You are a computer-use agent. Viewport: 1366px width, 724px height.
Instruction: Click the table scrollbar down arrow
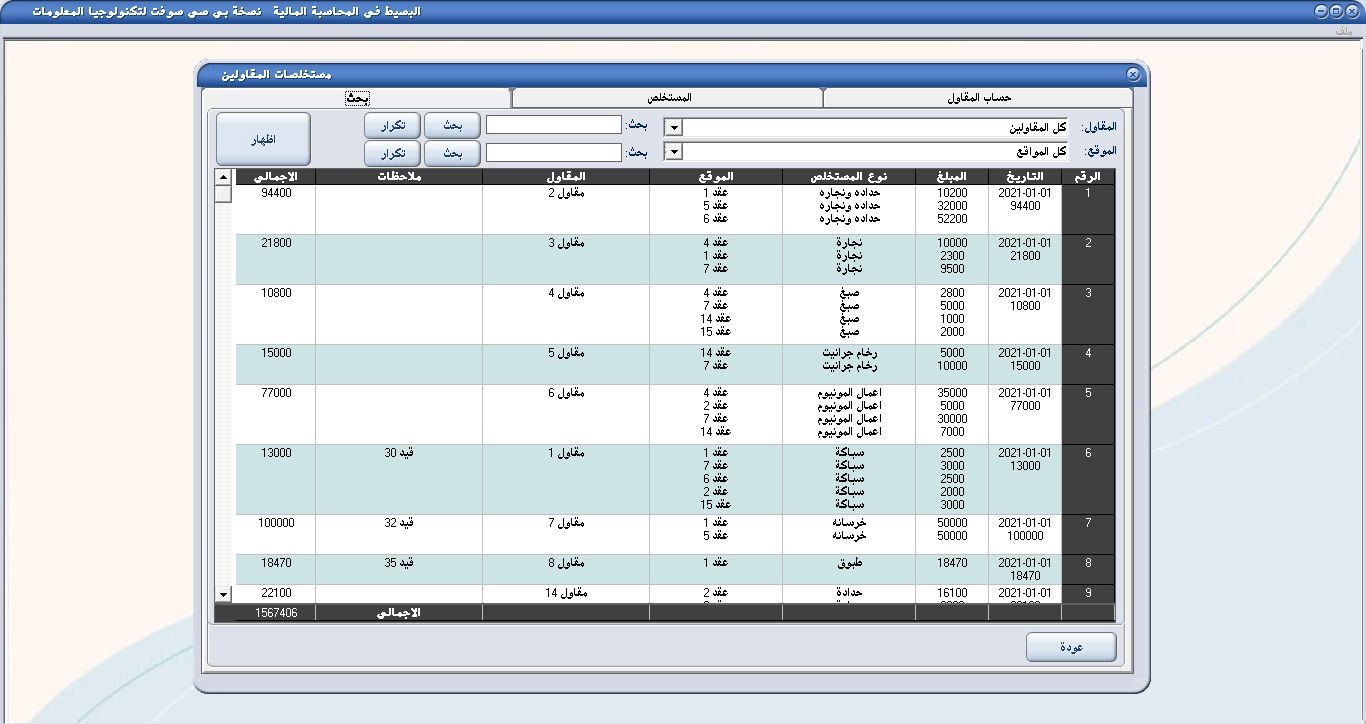pos(223,594)
